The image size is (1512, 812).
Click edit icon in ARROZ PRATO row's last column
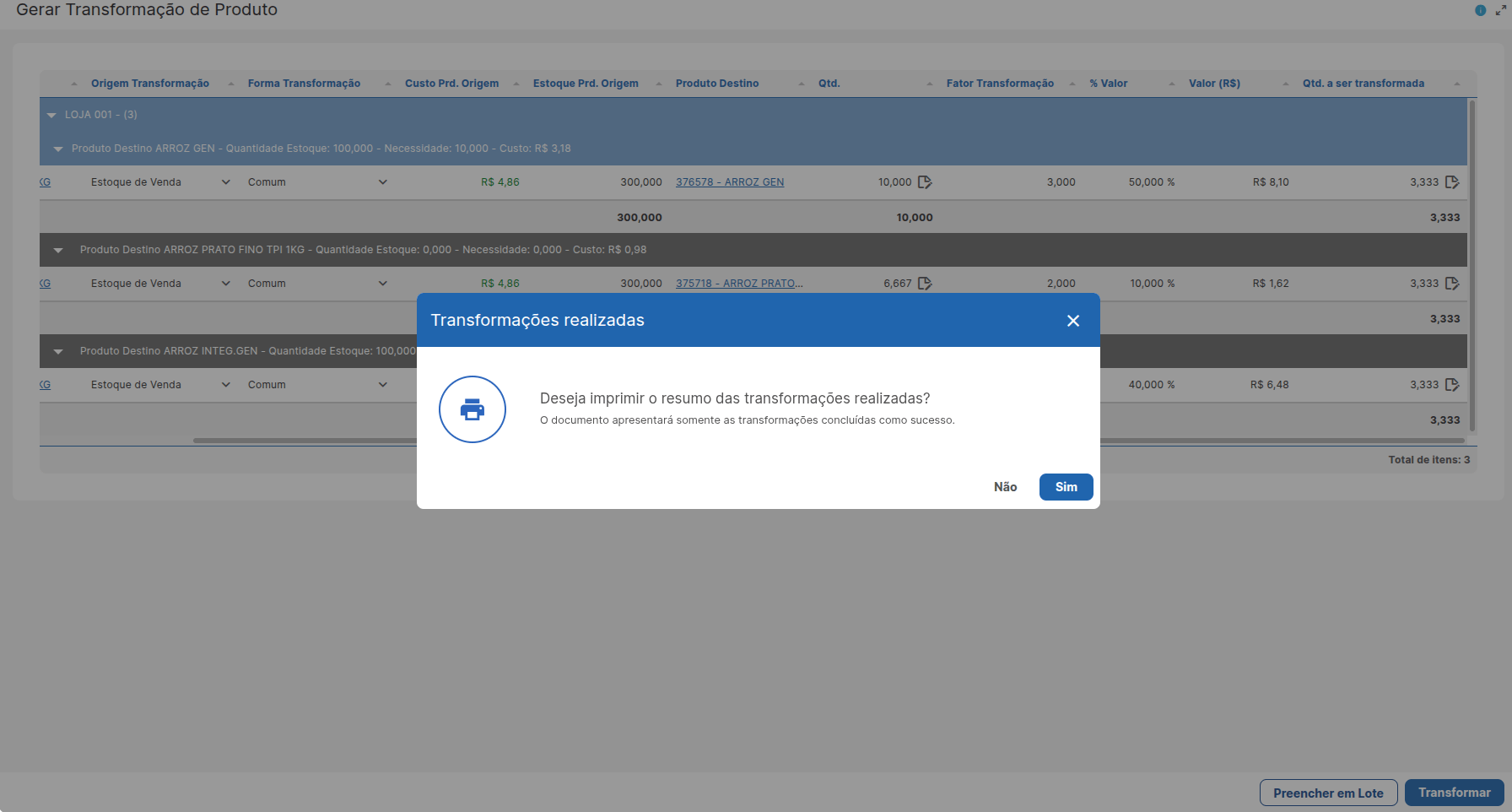1452,284
